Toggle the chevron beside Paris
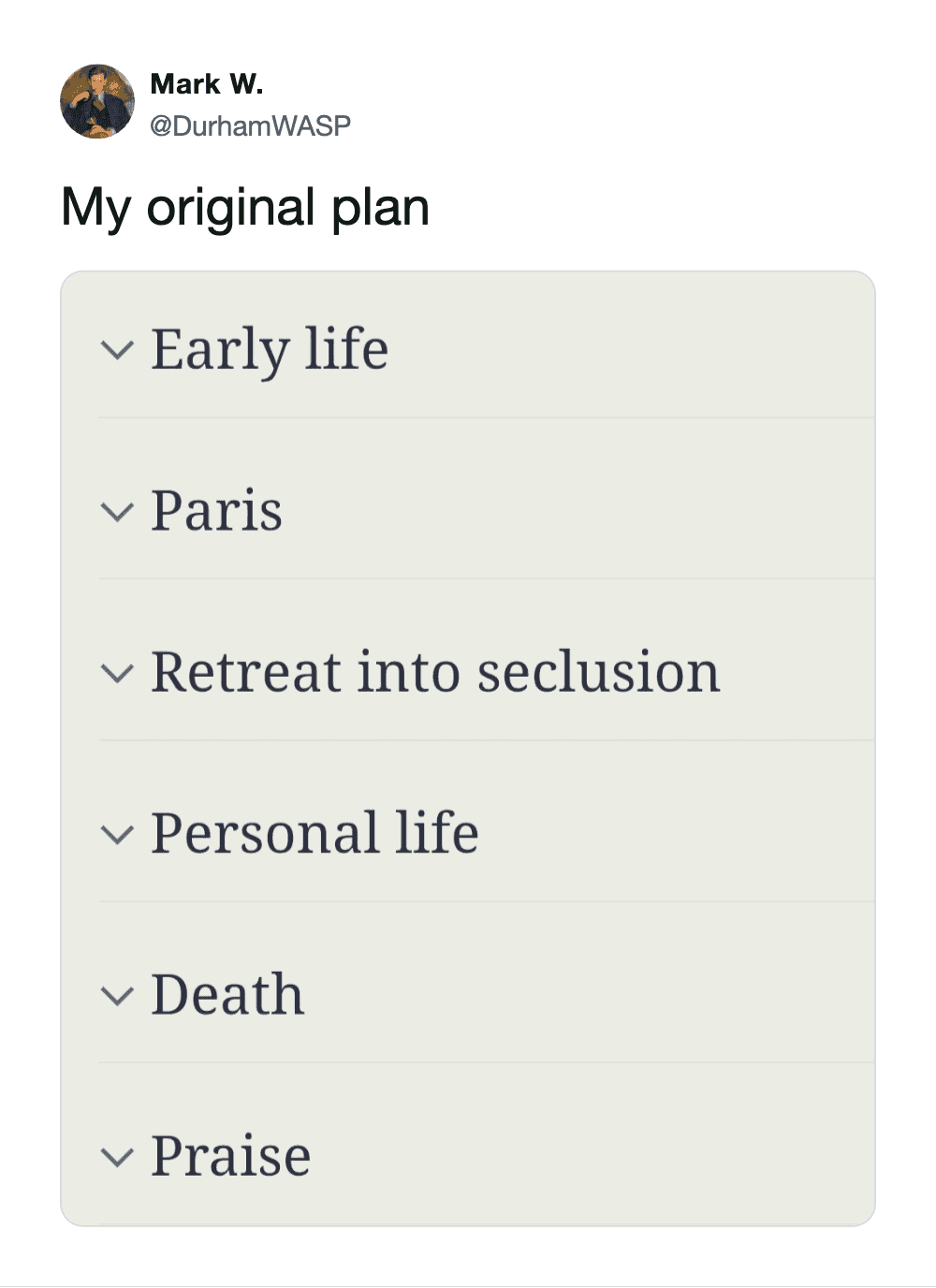Image resolution: width=936 pixels, height=1288 pixels. coord(117,511)
